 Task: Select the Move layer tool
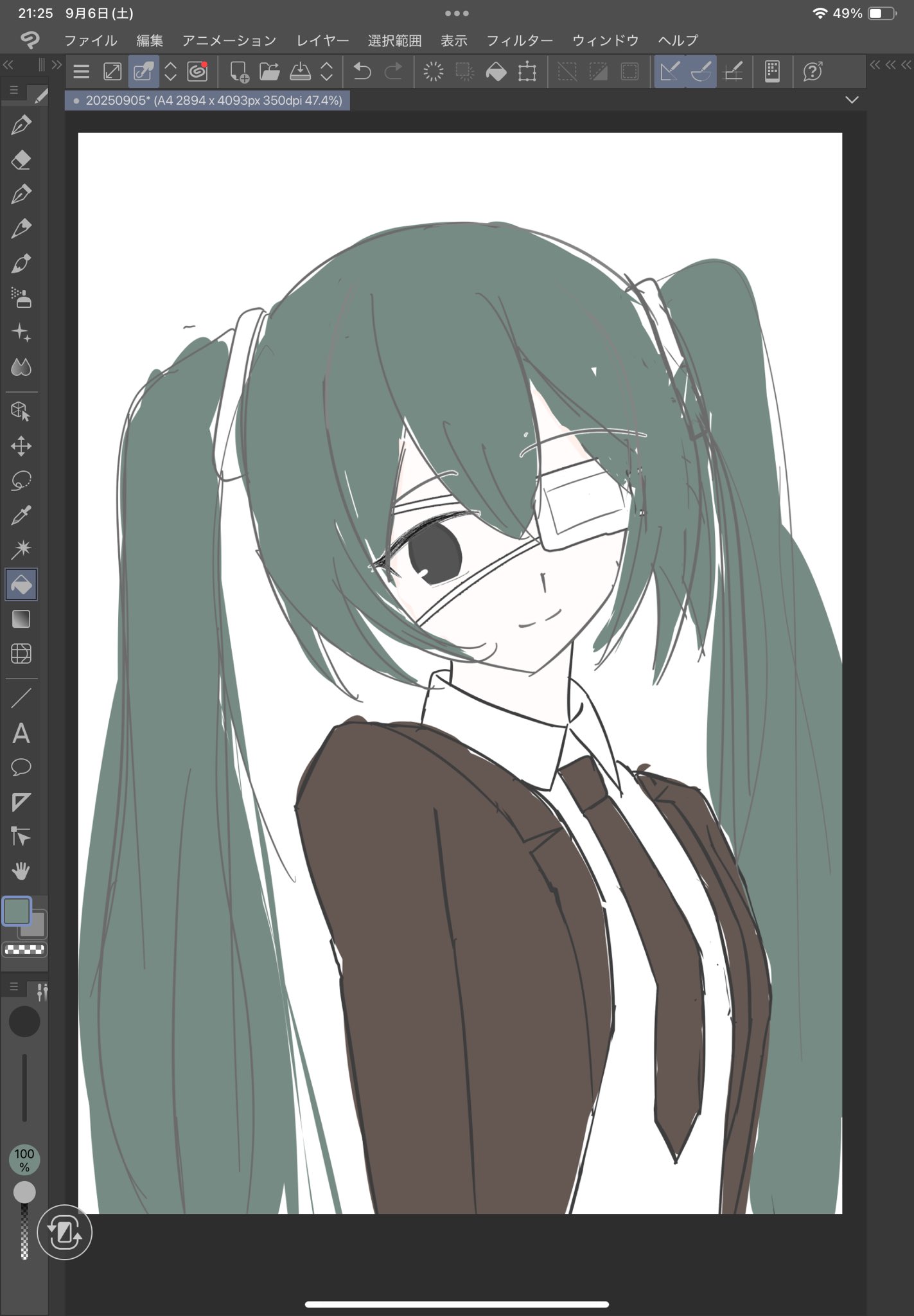[x=21, y=446]
